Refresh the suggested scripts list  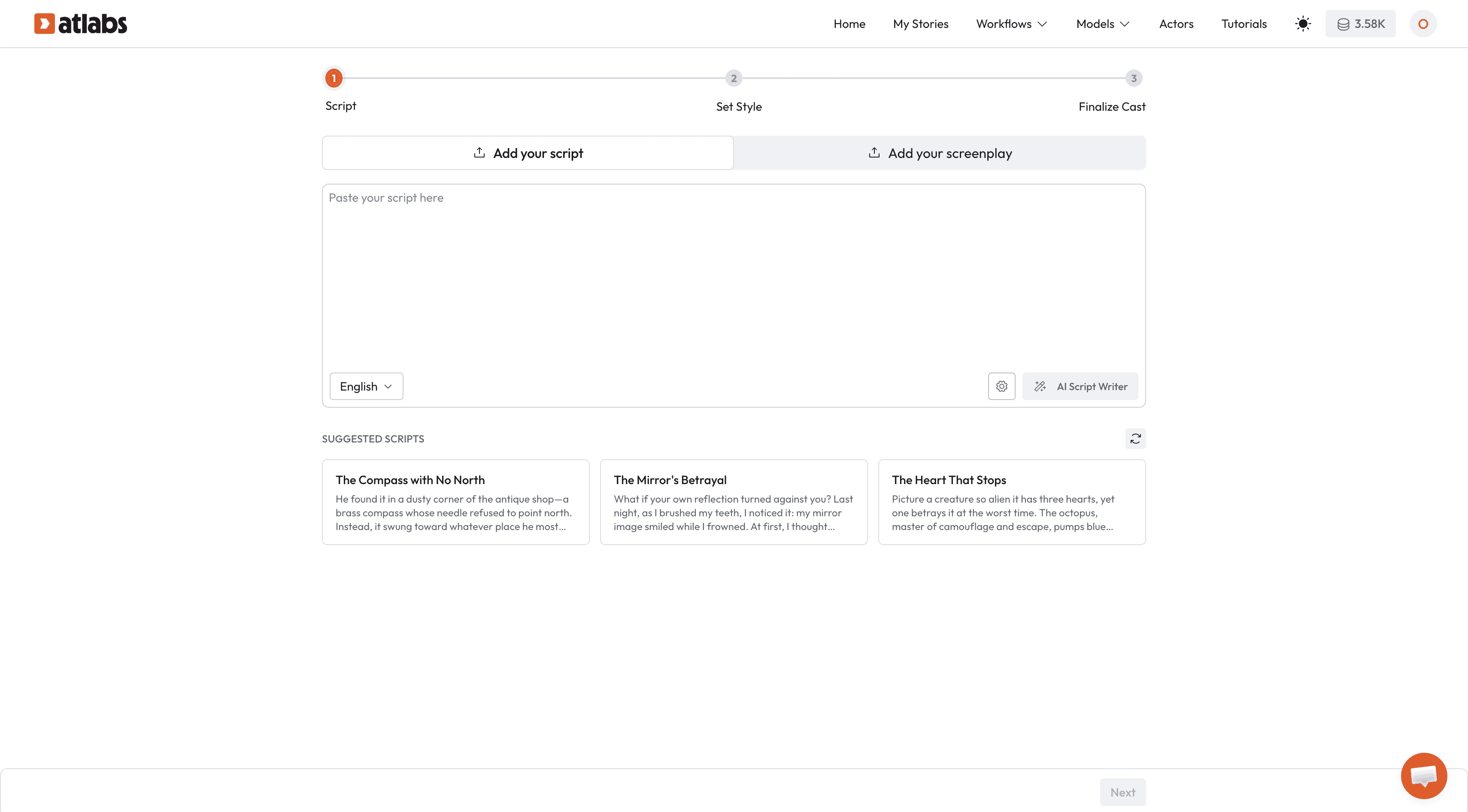click(x=1135, y=438)
